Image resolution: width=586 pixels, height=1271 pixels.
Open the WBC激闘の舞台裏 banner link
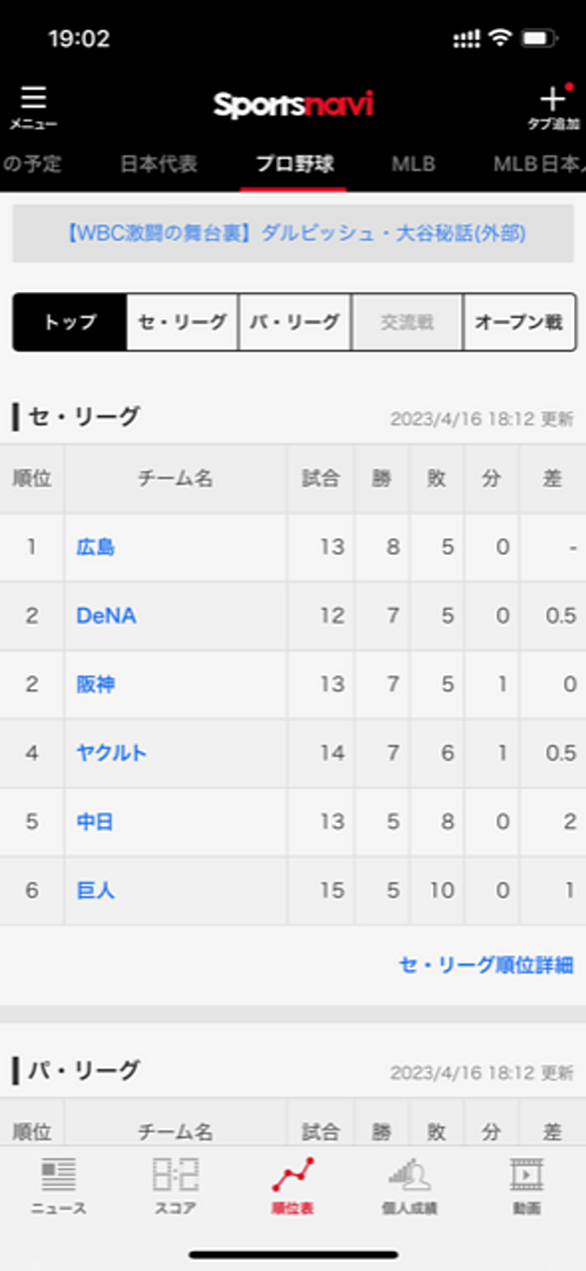coord(293,233)
